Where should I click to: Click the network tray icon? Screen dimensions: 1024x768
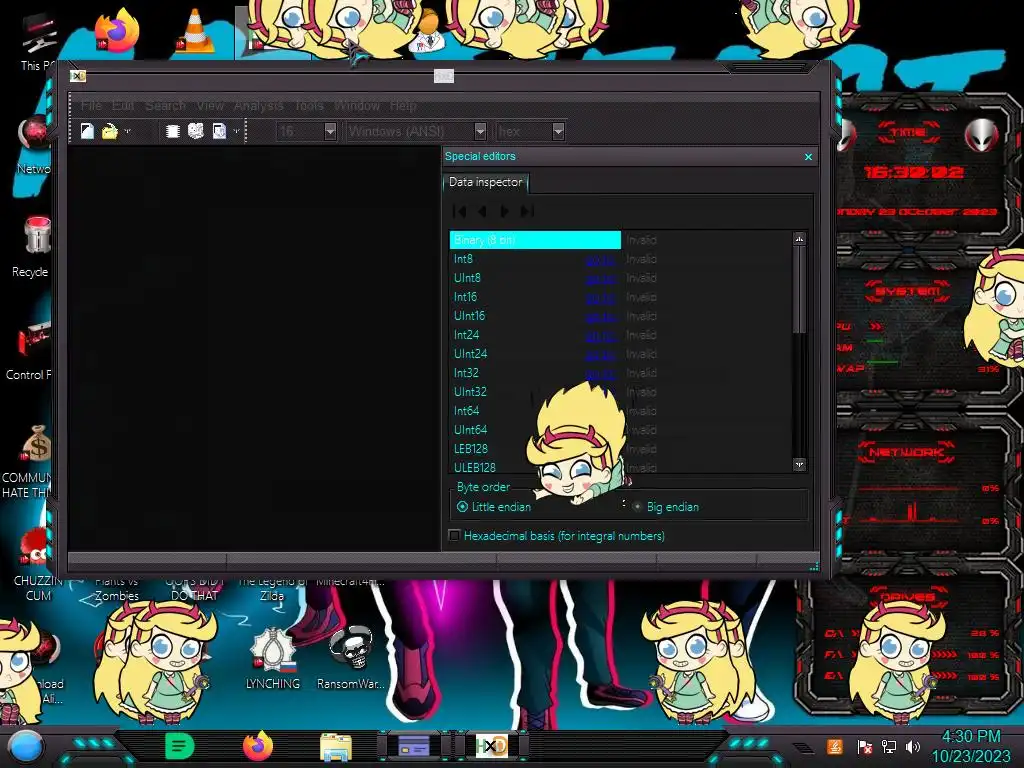[889, 746]
